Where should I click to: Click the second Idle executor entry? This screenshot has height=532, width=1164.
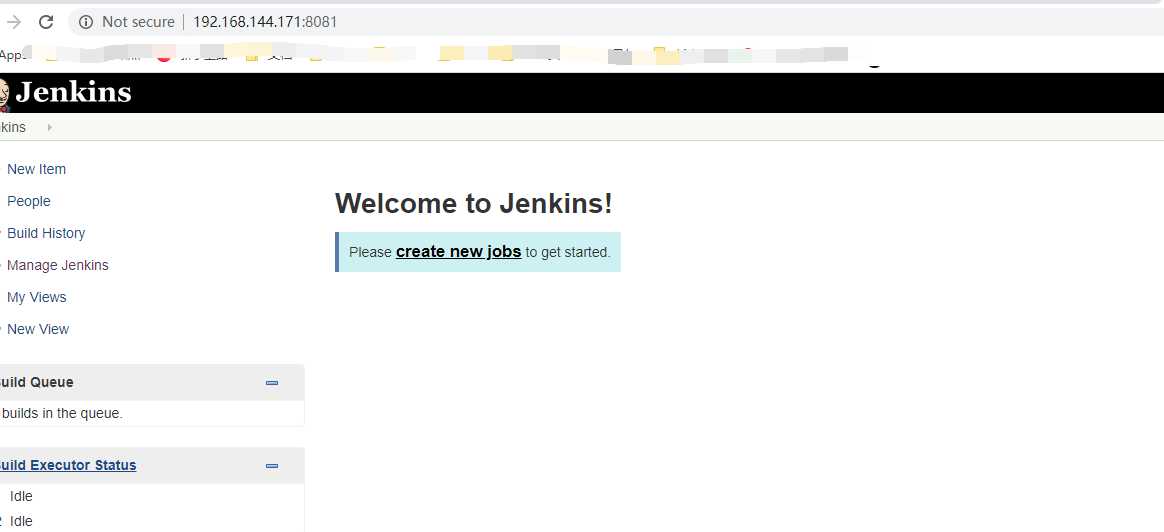(21, 521)
